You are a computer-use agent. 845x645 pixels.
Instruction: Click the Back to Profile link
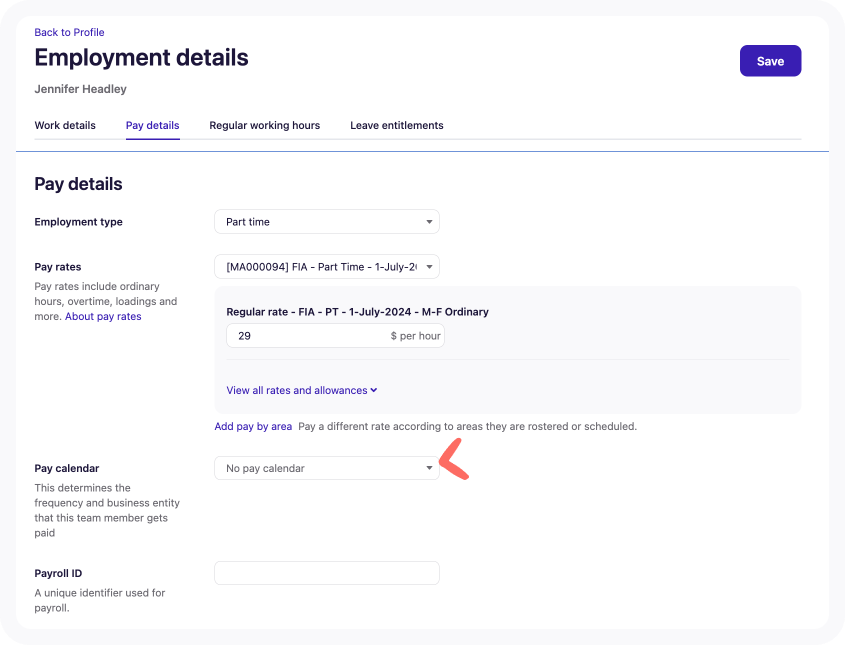[69, 32]
